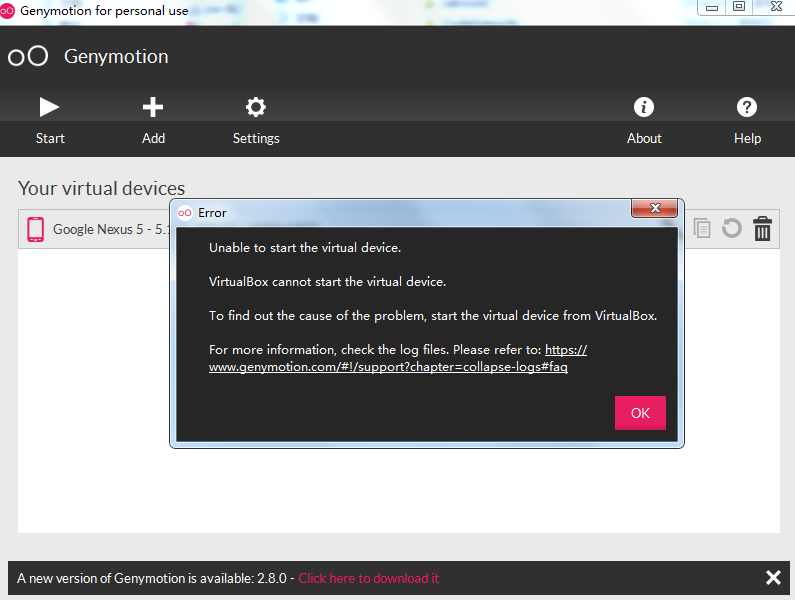The height and width of the screenshot is (600, 795).
Task: Maximize the Genymotion window
Action: [739, 7]
